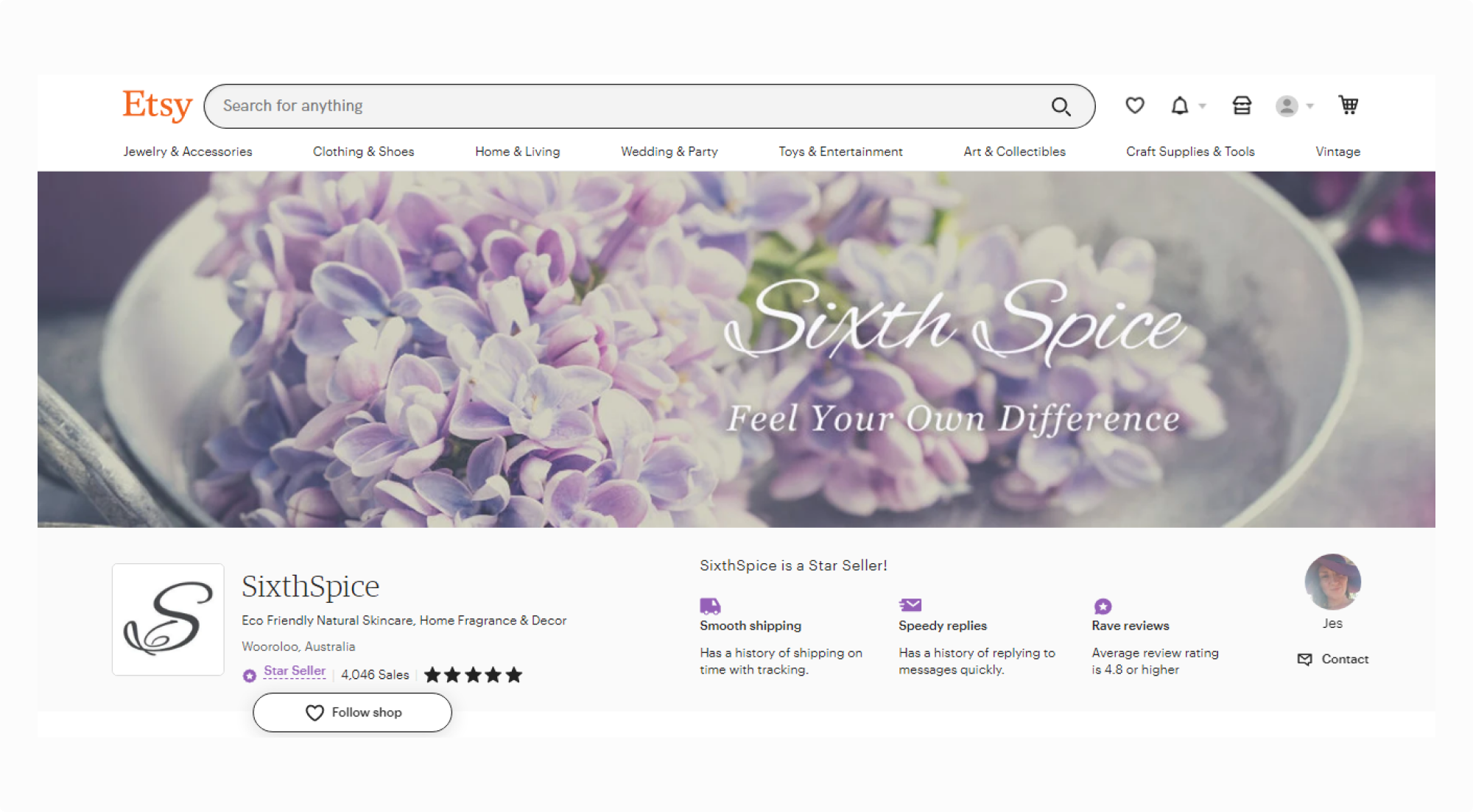Click Eco Friendly Natural Skincare tagline
This screenshot has height=812, width=1473.
coord(404,621)
